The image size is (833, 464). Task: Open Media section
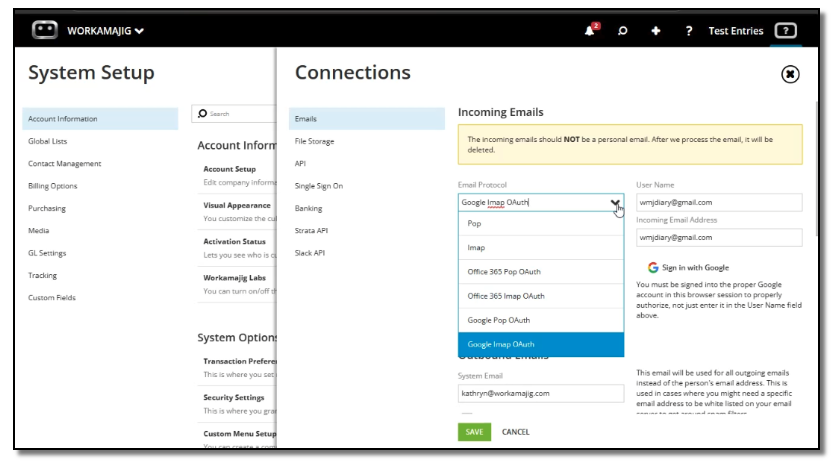[38, 230]
